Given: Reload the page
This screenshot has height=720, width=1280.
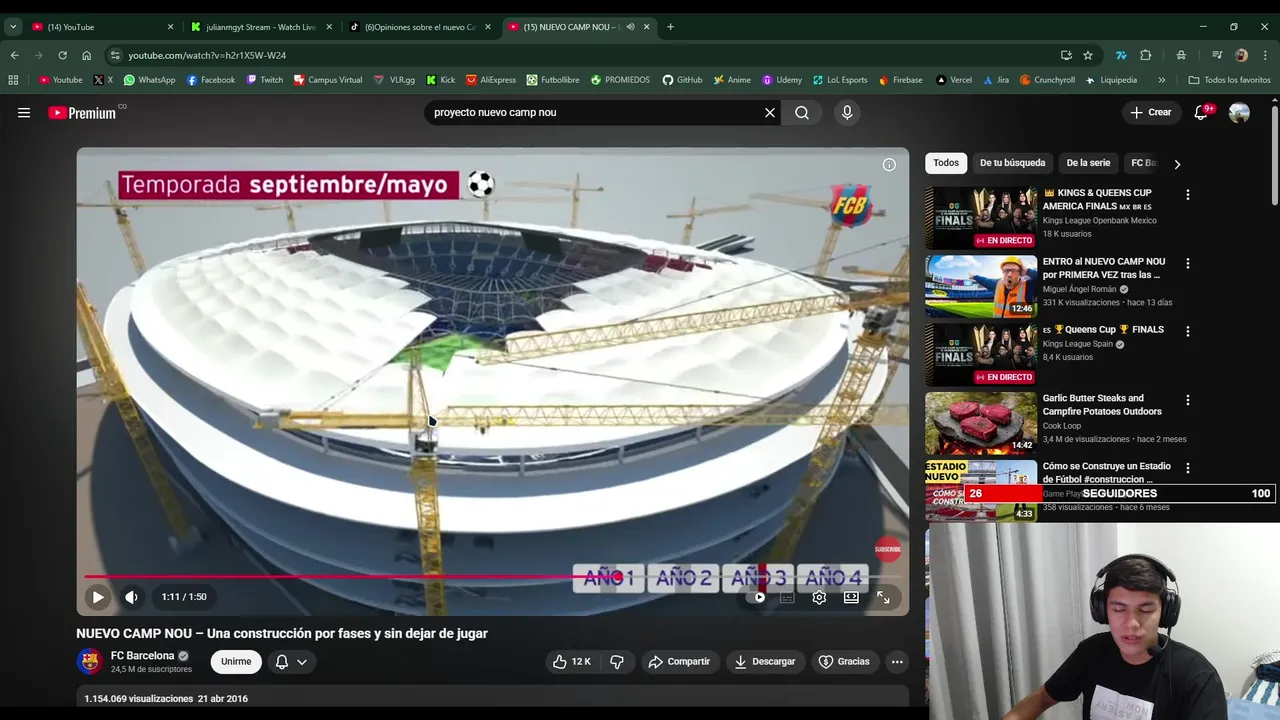Looking at the screenshot, I should point(62,55).
